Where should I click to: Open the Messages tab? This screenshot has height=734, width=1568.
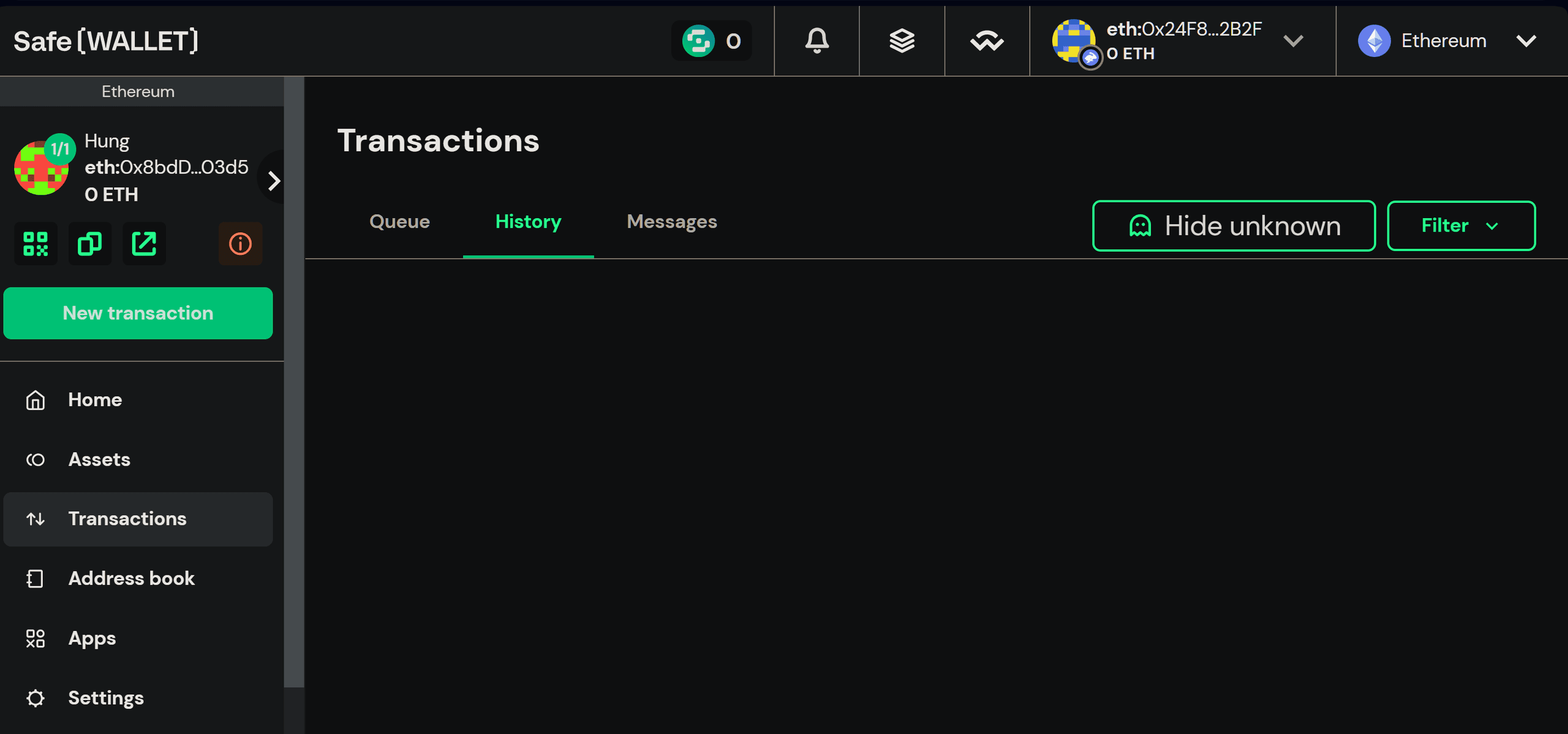[x=671, y=222]
